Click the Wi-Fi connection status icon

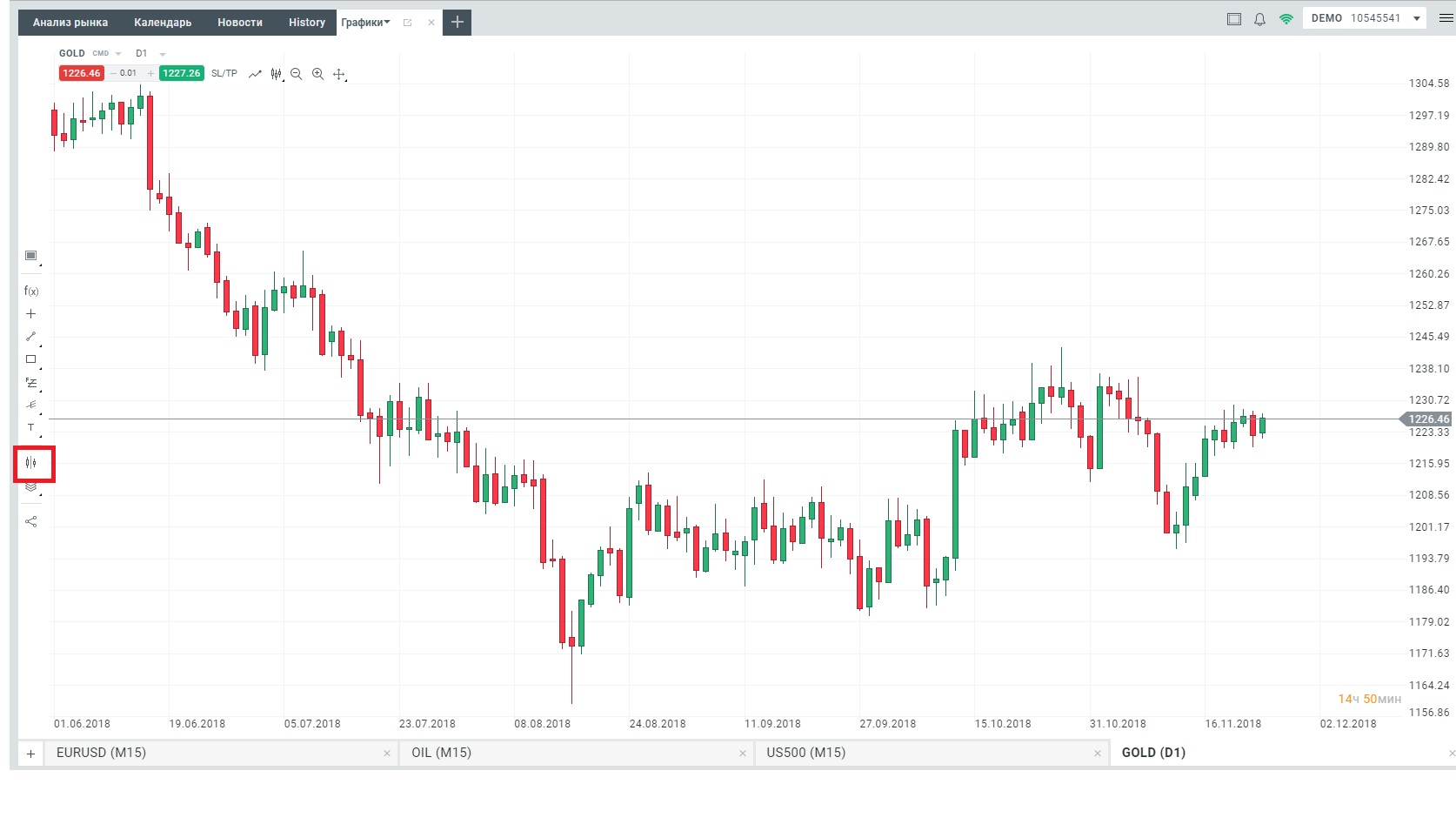click(x=1286, y=19)
